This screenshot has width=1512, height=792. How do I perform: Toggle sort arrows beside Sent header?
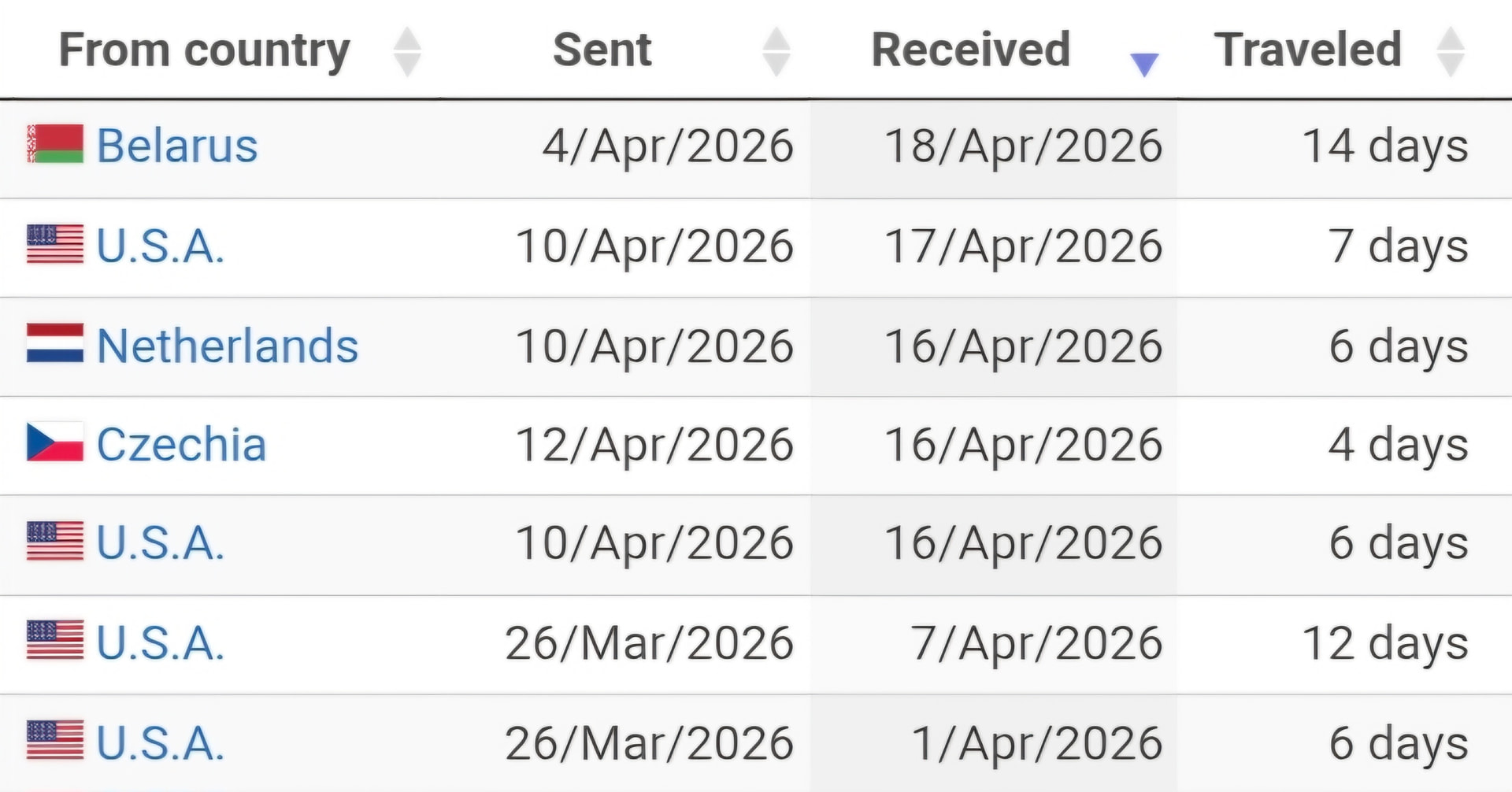(x=776, y=52)
